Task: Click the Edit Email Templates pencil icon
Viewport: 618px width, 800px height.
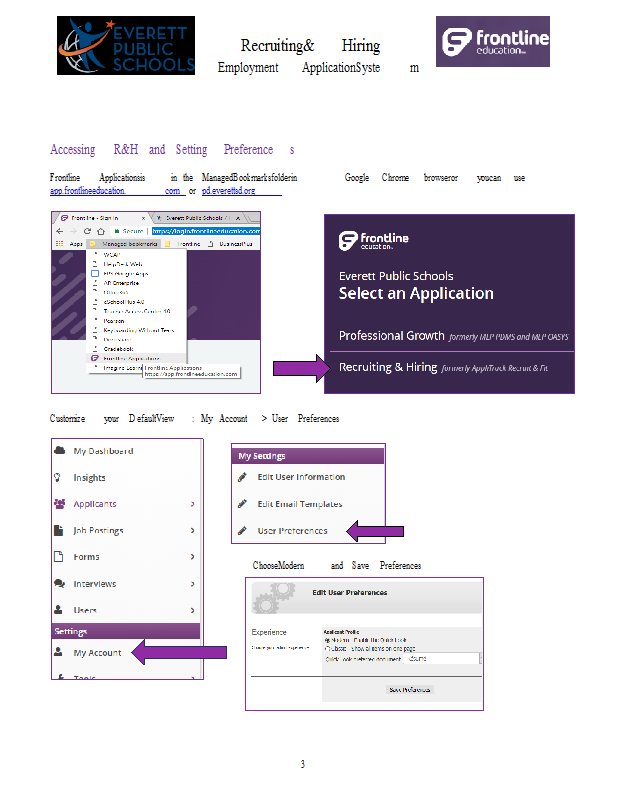Action: [242, 504]
